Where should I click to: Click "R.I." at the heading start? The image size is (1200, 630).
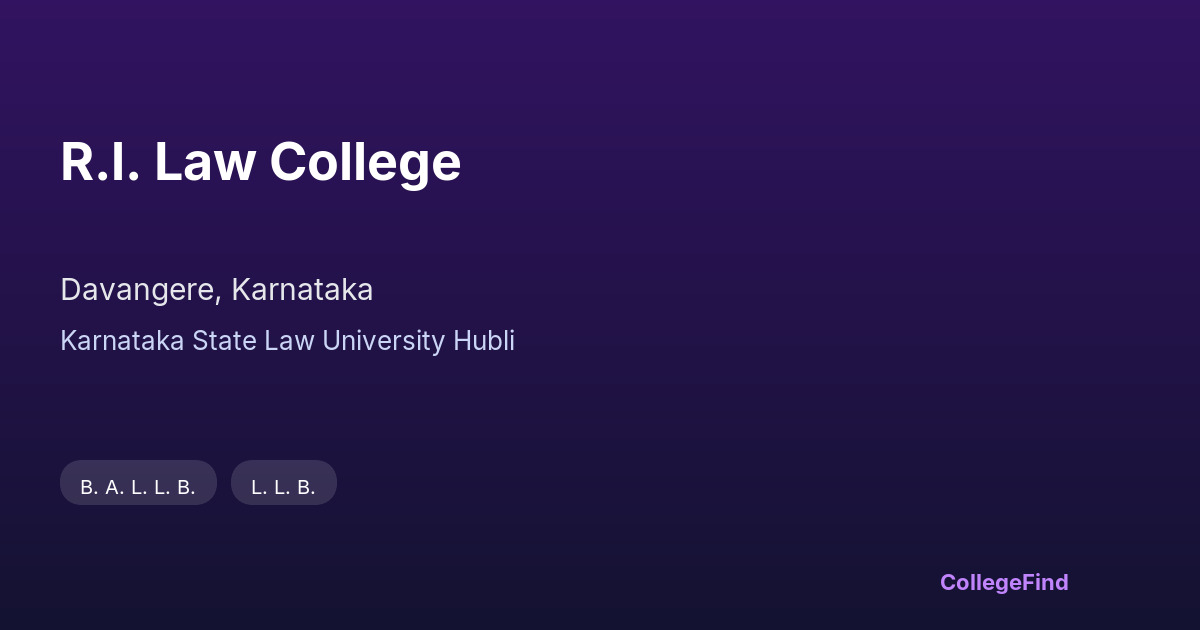97,162
